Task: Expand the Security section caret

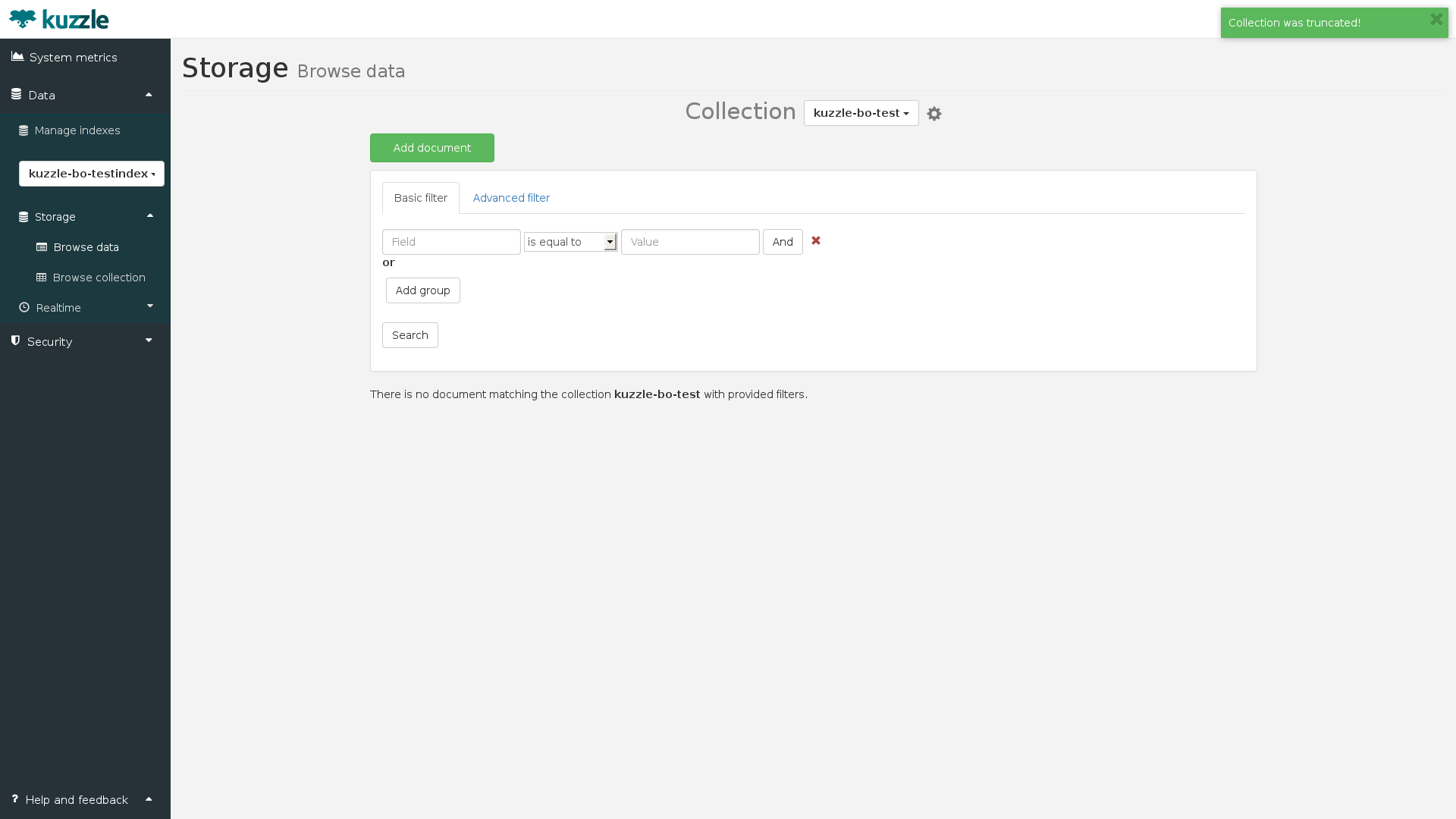Action: pyautogui.click(x=149, y=340)
